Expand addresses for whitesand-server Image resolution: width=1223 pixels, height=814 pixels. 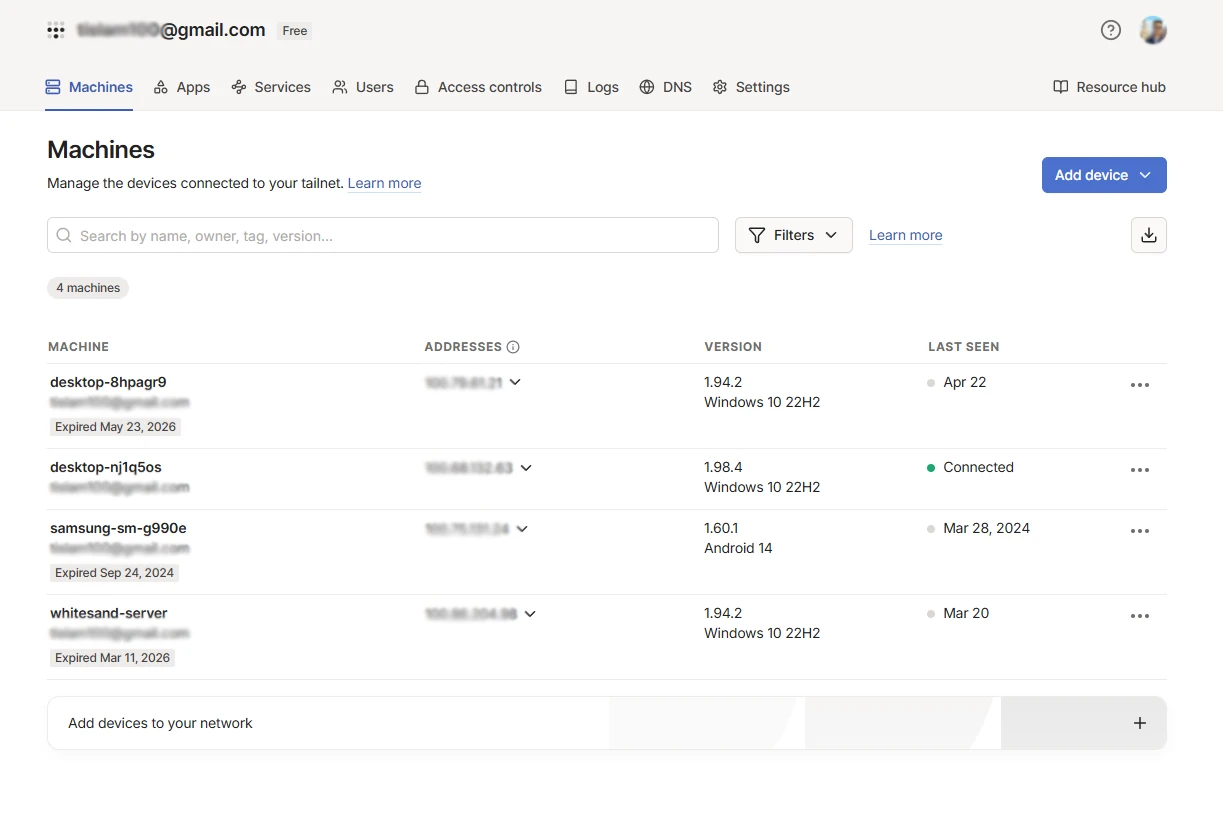tap(530, 613)
